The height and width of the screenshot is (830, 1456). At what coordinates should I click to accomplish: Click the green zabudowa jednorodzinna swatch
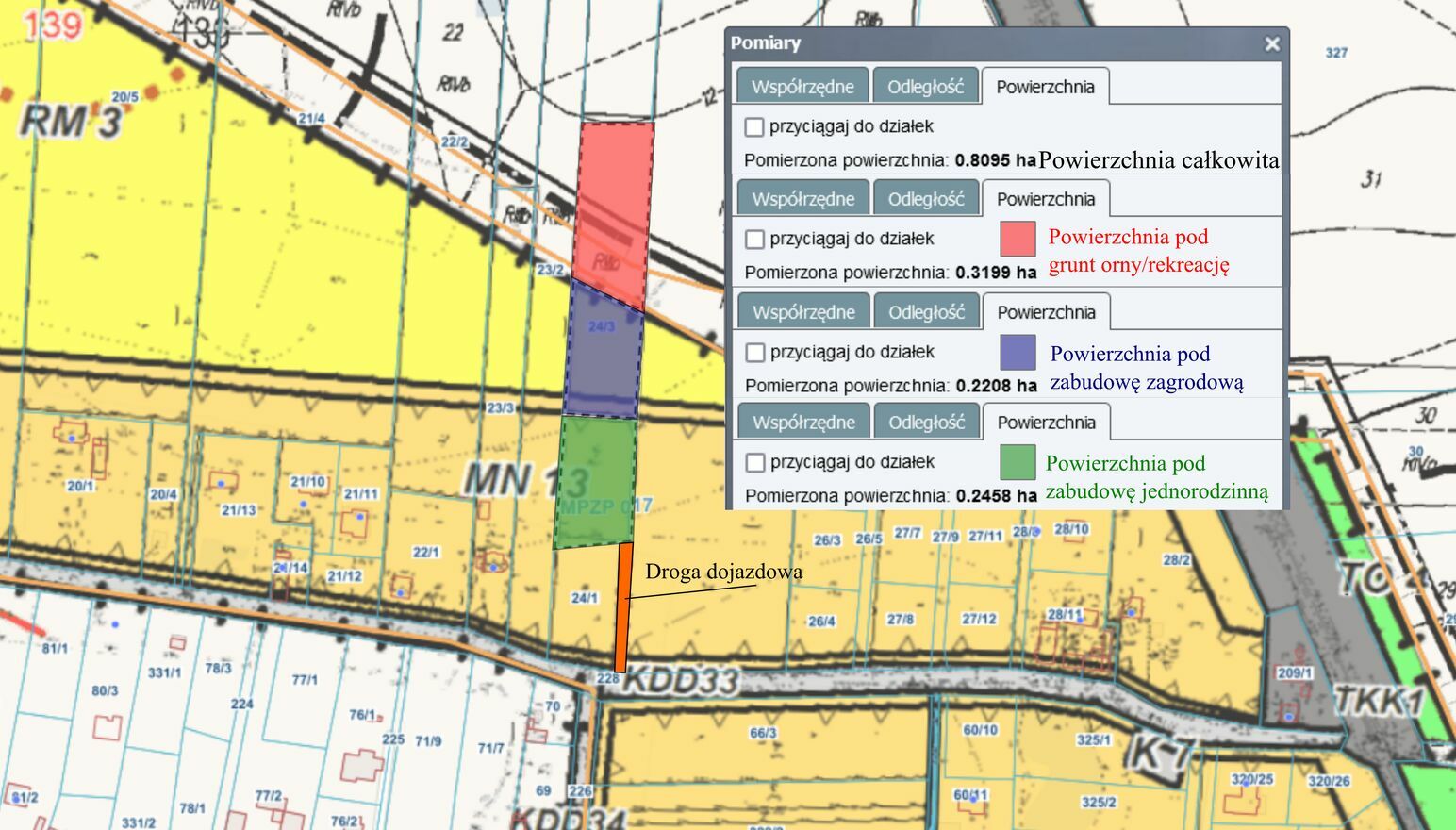(x=1018, y=462)
